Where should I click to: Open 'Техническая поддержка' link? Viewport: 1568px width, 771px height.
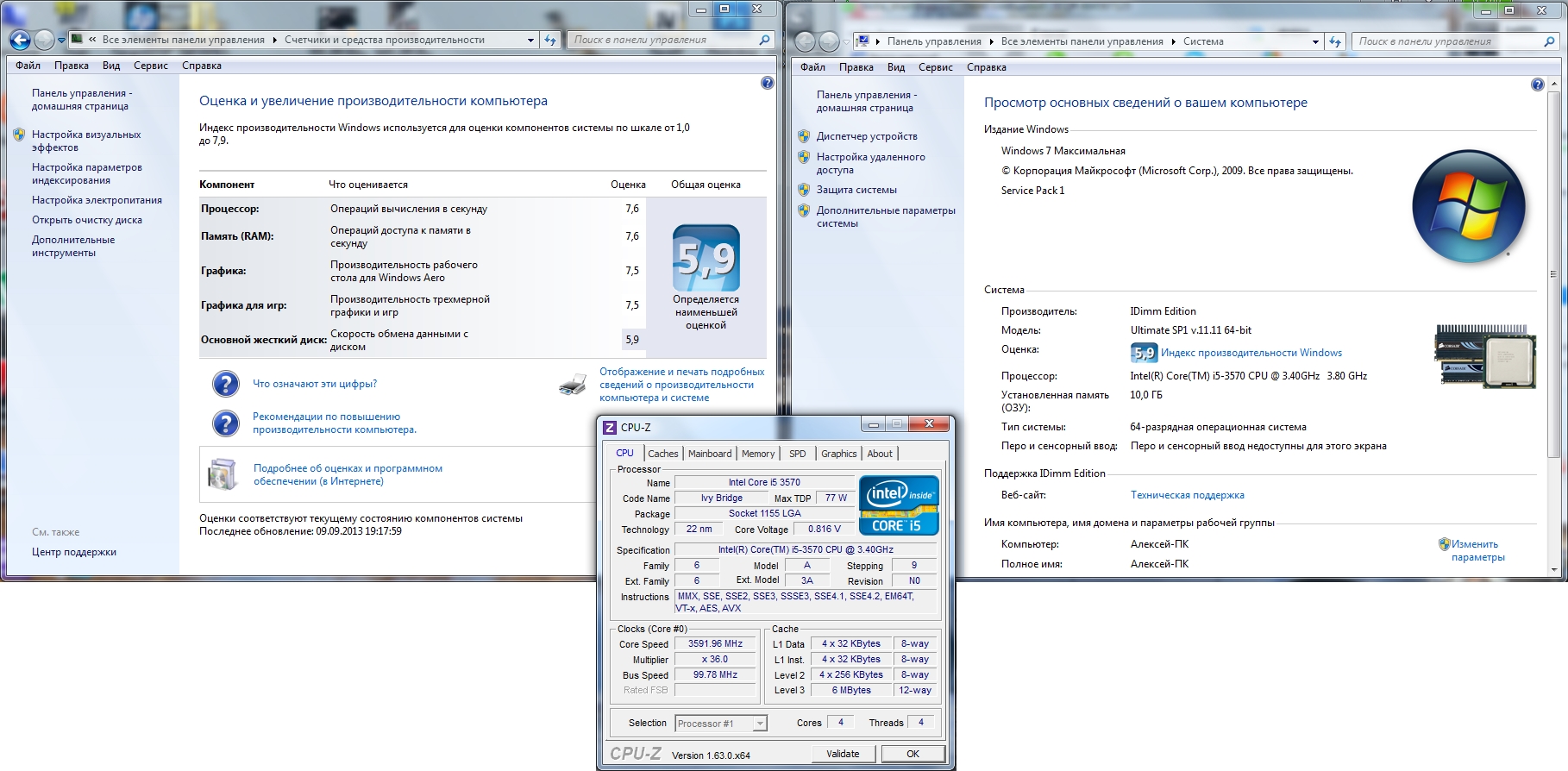pyautogui.click(x=1188, y=495)
